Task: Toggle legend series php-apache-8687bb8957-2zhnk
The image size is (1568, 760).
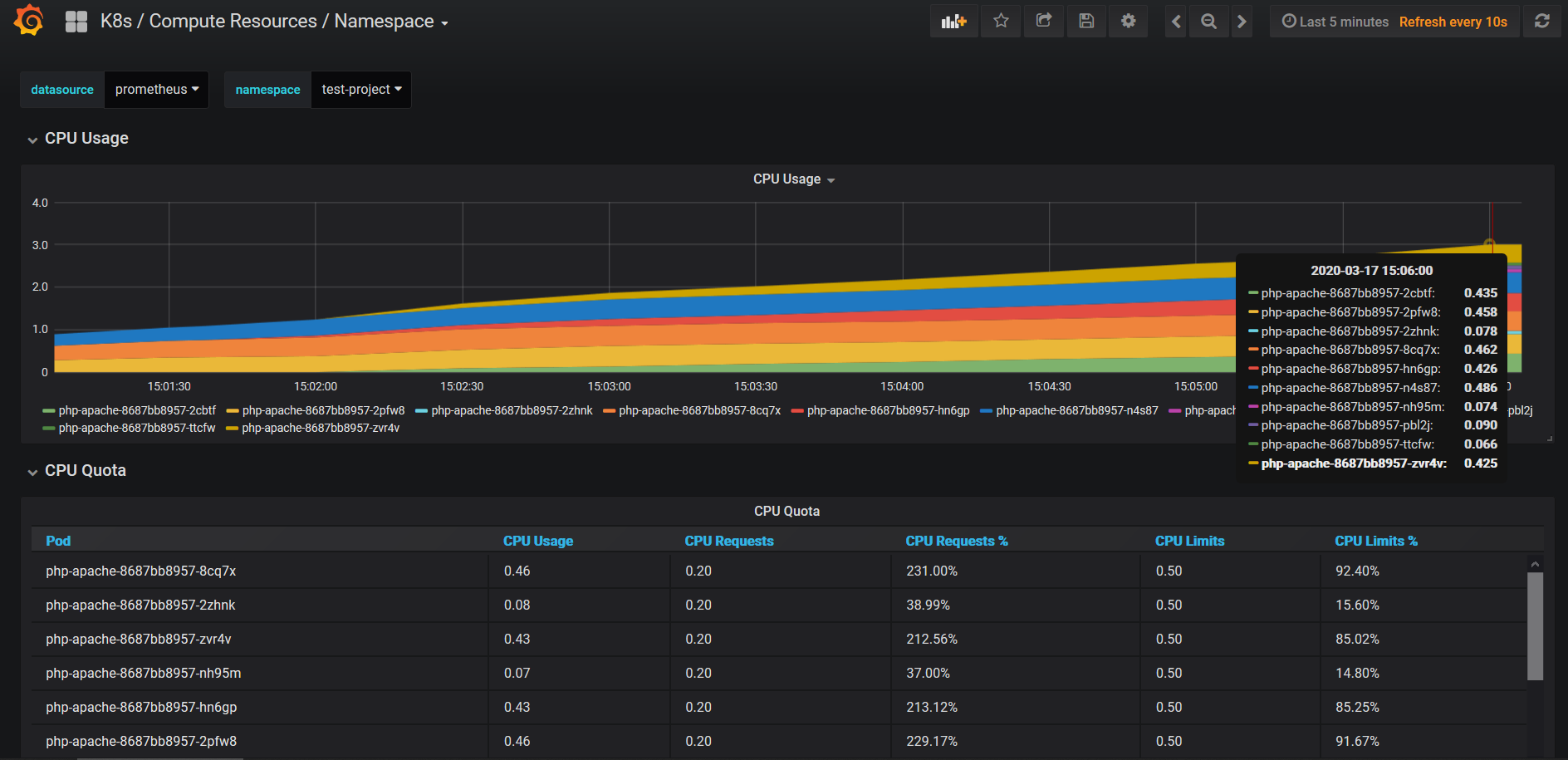Action: 512,410
